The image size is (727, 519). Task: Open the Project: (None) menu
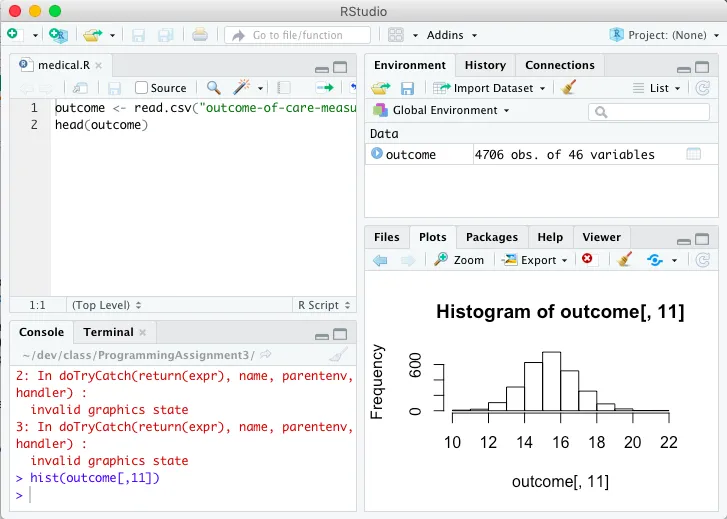point(664,35)
